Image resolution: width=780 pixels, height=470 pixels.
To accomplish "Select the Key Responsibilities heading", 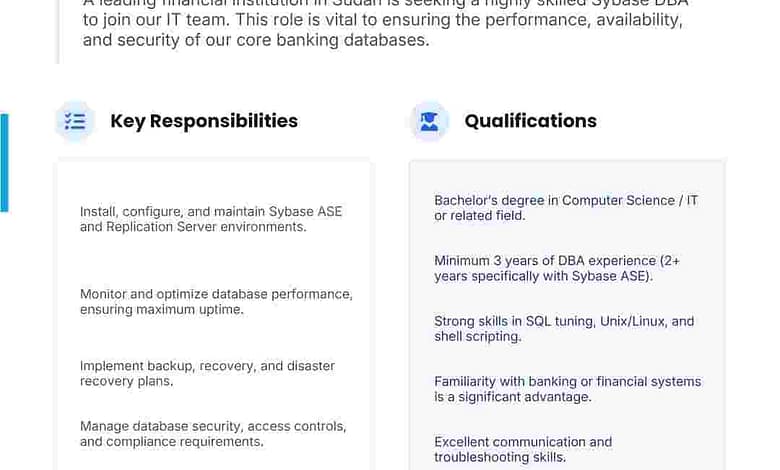I will (204, 121).
